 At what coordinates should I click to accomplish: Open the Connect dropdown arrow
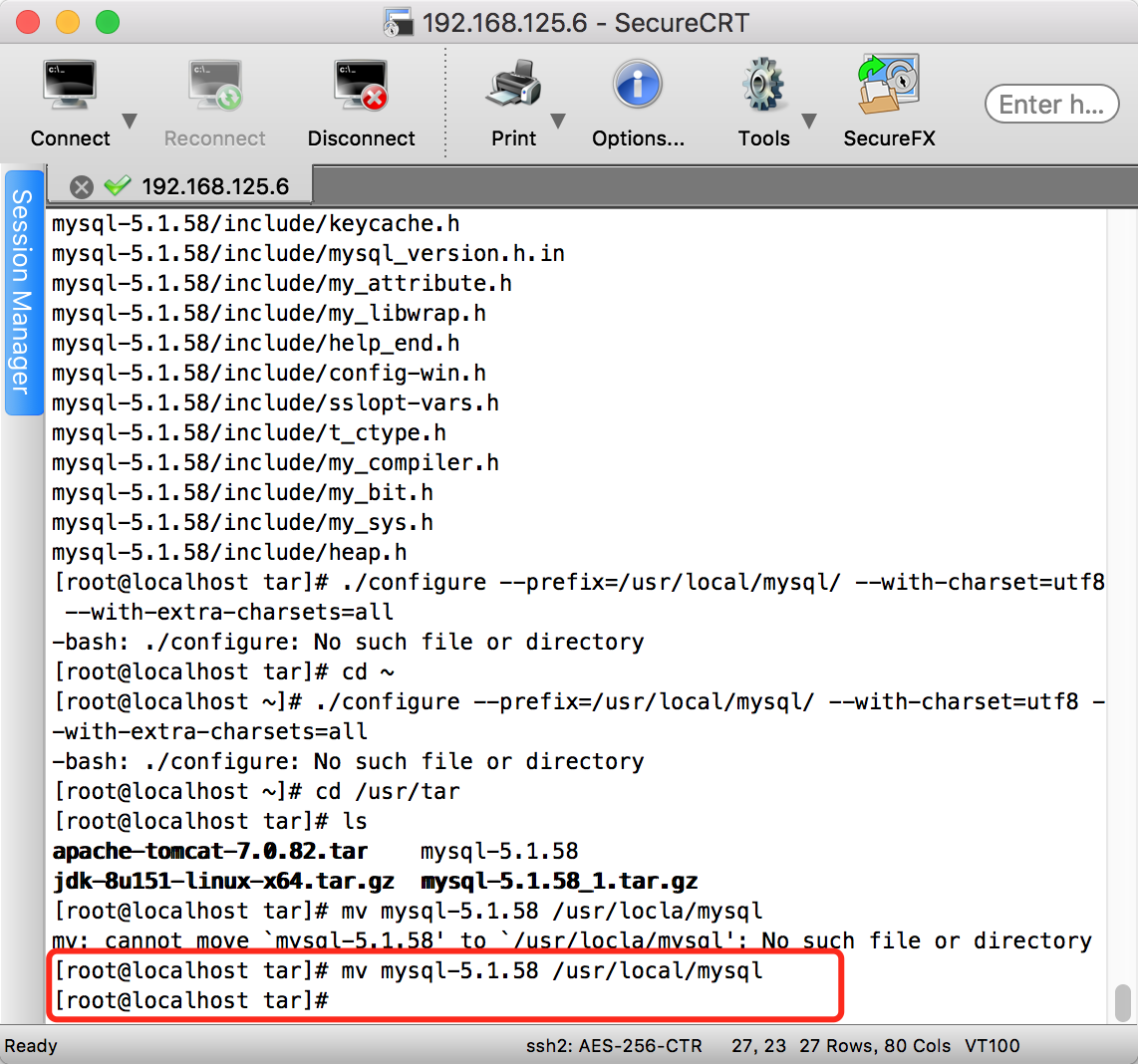pyautogui.click(x=130, y=121)
